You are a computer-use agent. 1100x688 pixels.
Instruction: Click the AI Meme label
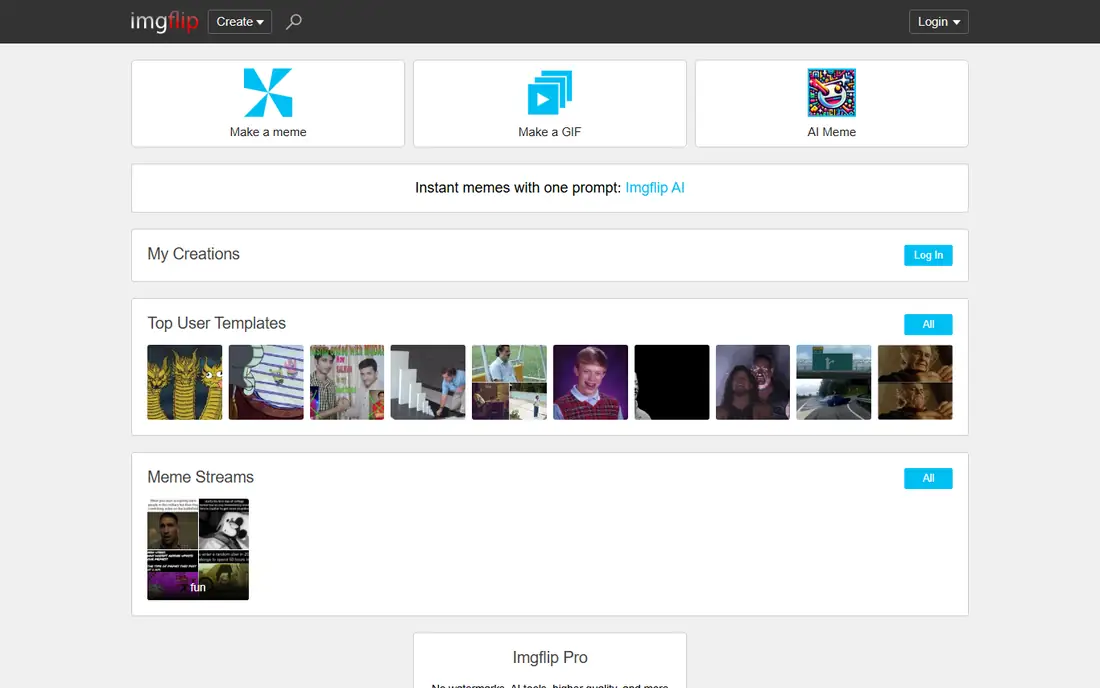(x=831, y=132)
